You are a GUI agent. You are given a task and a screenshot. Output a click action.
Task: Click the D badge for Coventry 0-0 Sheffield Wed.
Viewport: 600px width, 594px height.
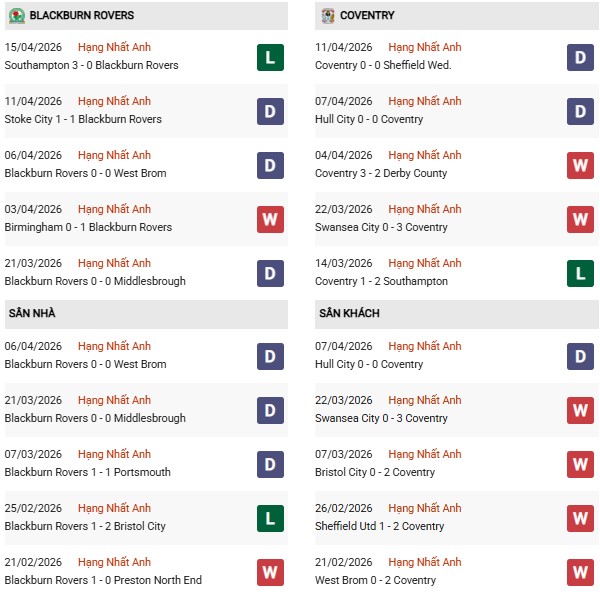(581, 57)
